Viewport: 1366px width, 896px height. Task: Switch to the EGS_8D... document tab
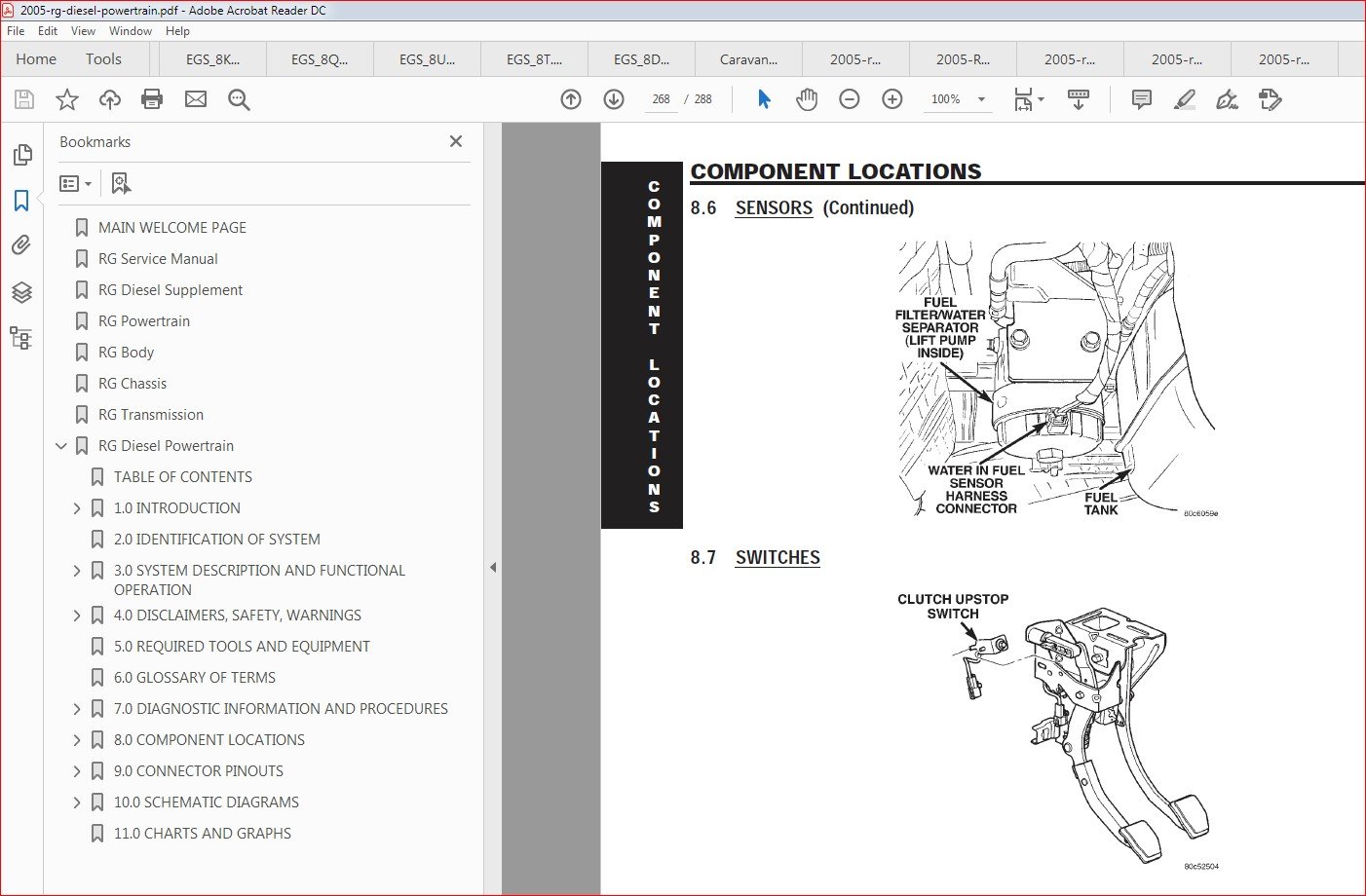(641, 59)
